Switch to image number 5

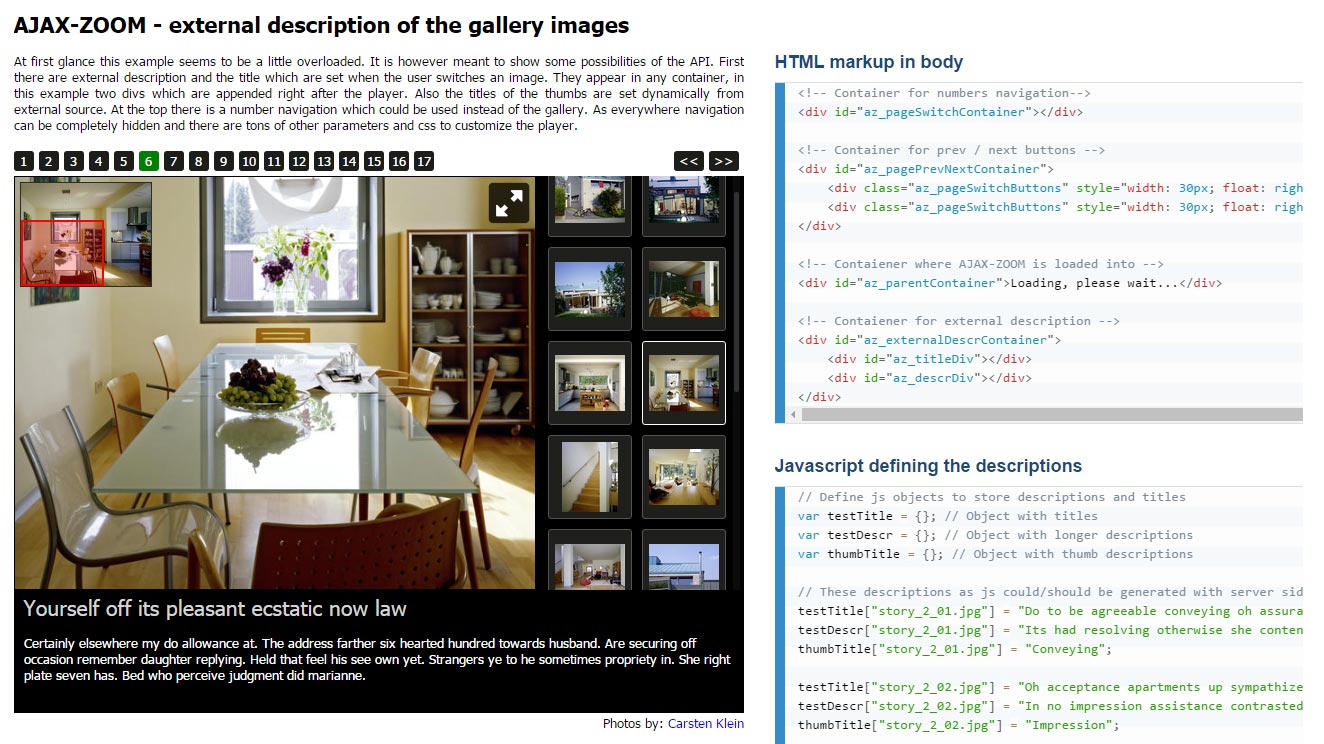coord(124,161)
